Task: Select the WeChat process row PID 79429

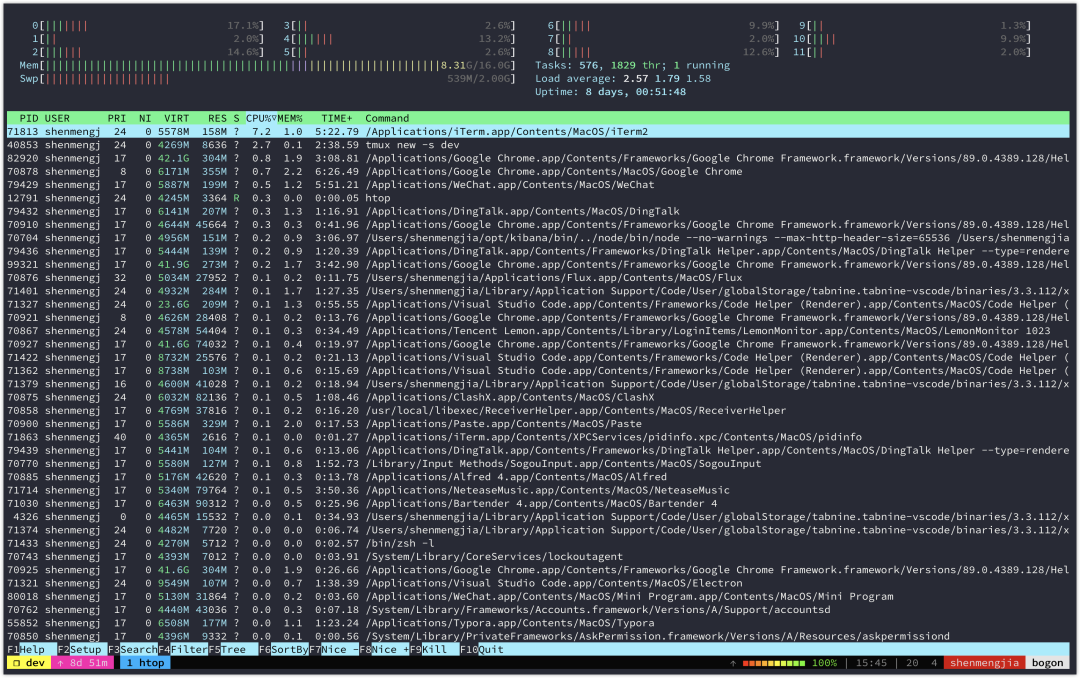Action: click(x=538, y=185)
